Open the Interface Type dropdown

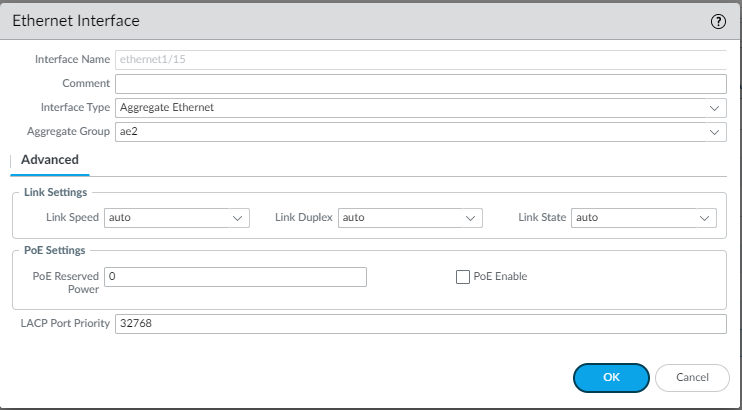[420, 107]
